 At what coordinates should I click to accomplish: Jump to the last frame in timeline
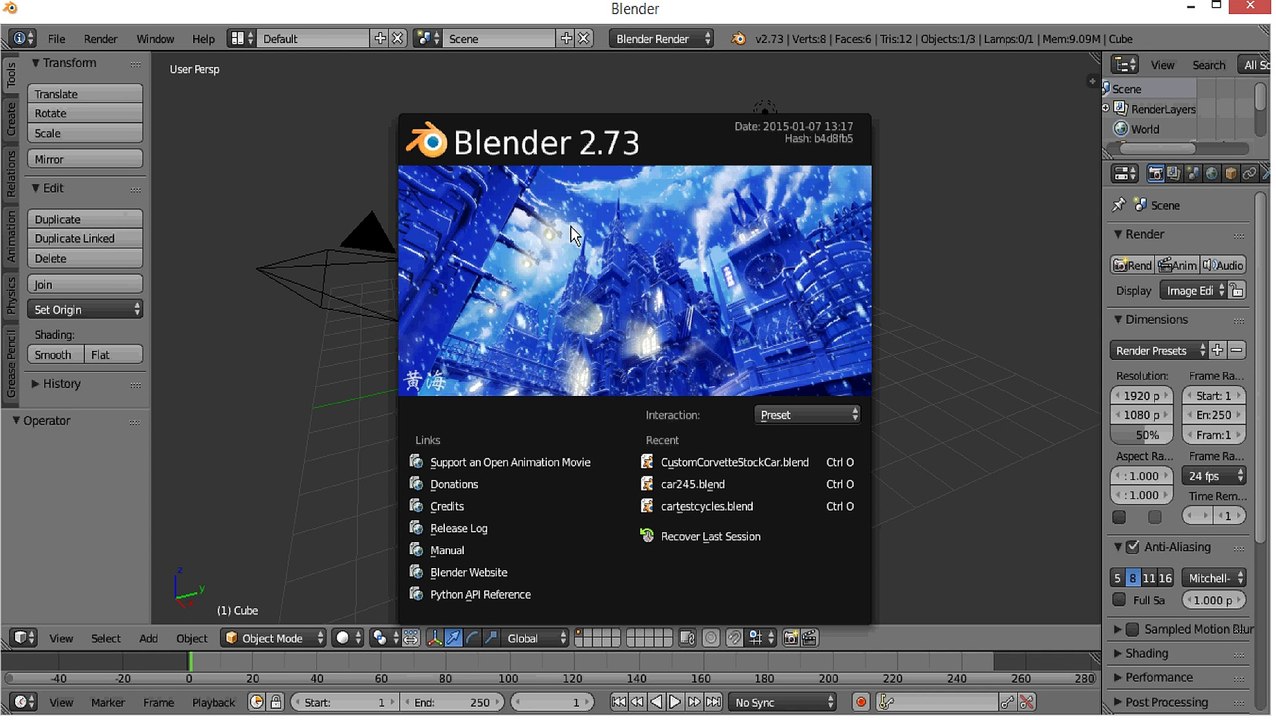coord(713,702)
